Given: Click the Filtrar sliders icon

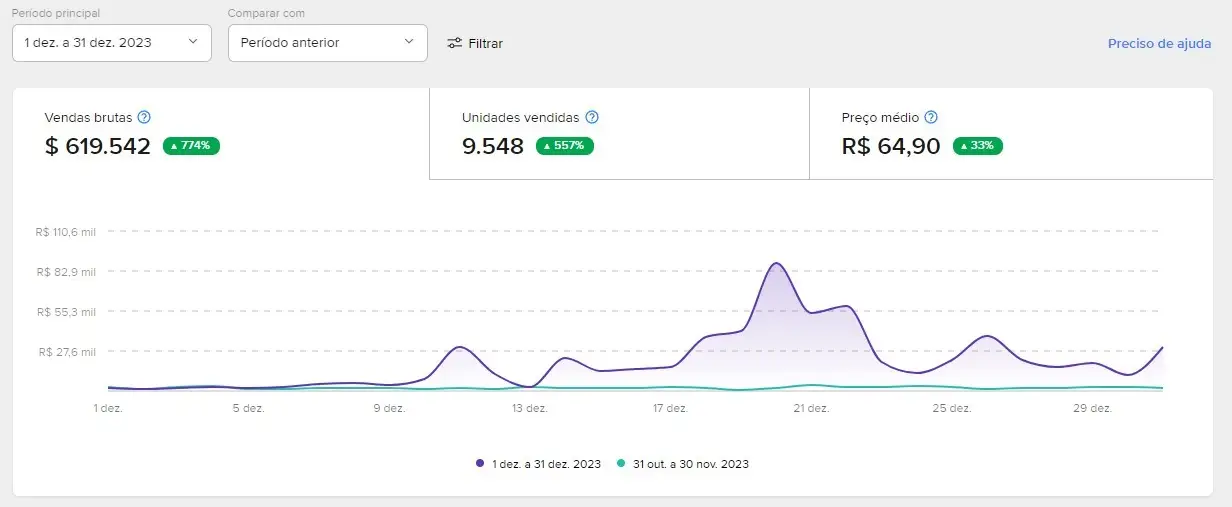Looking at the screenshot, I should click(x=454, y=43).
